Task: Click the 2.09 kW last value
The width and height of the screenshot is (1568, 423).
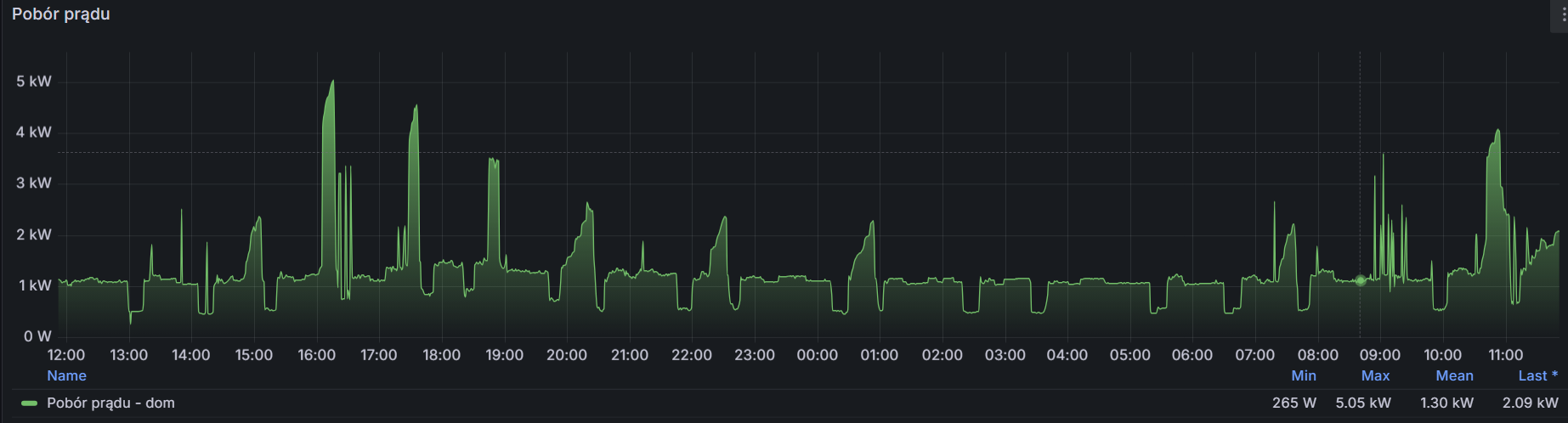Action: 1530,403
